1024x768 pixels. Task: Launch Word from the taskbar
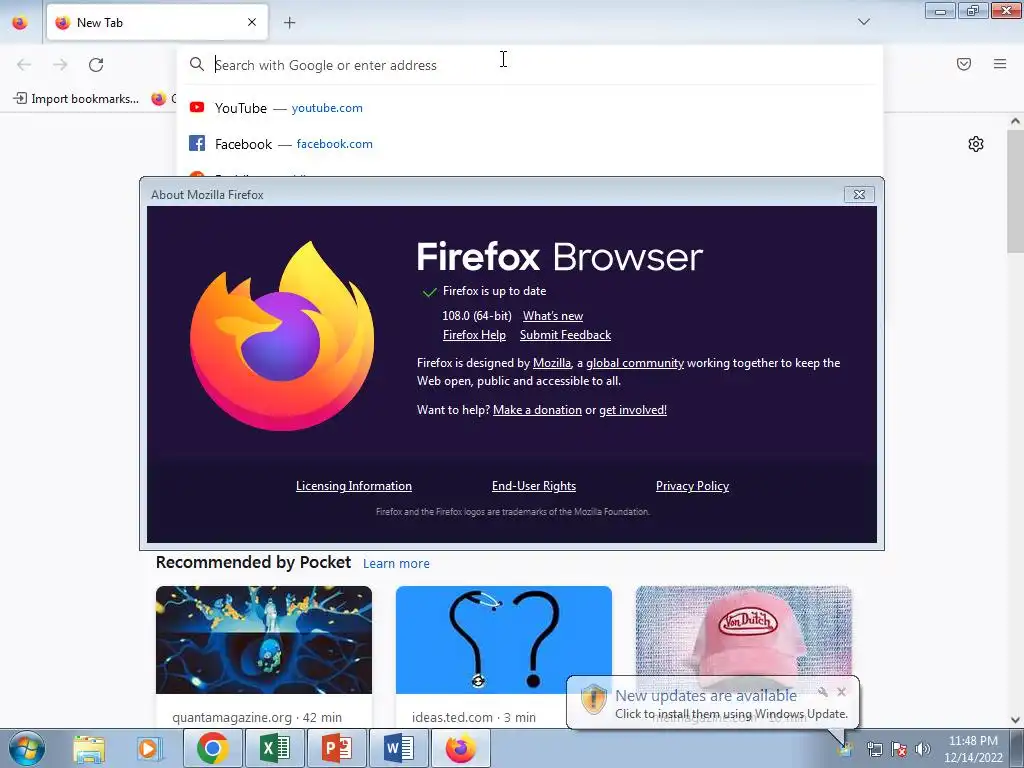[x=398, y=748]
